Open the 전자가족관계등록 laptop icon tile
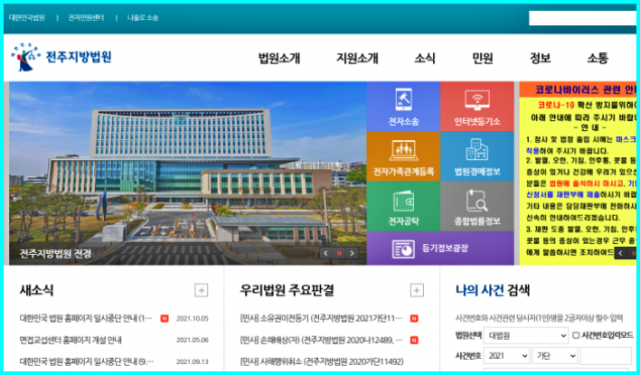The width and height of the screenshot is (640, 375). [403, 156]
